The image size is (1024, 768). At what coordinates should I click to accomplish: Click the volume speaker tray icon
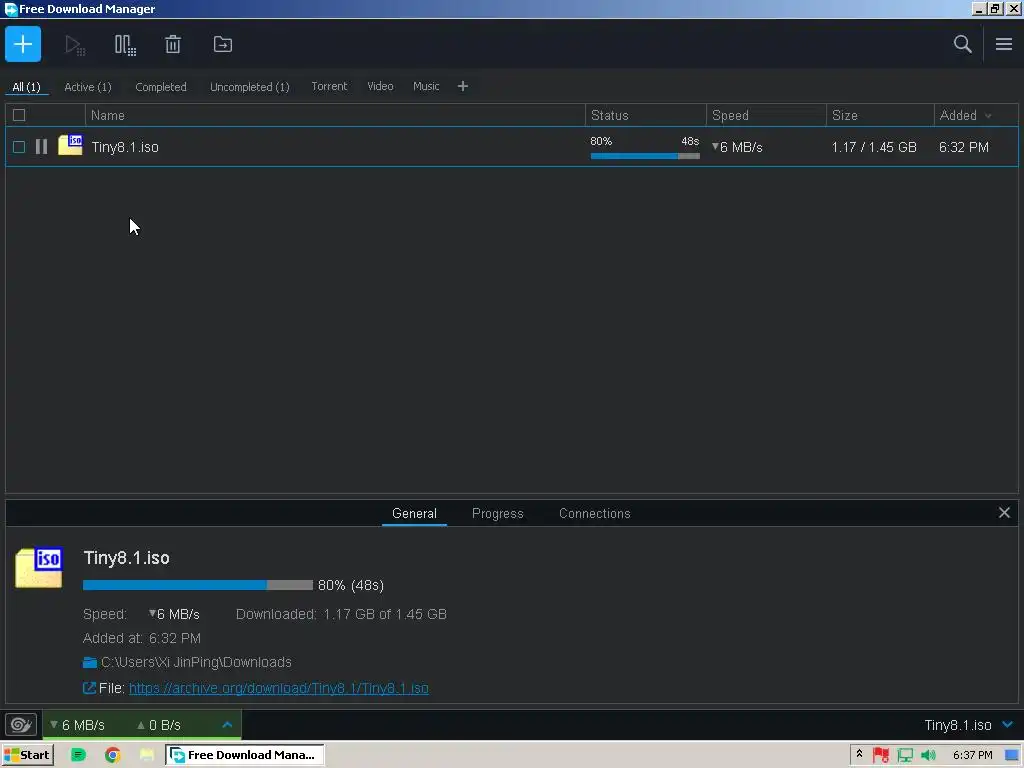click(928, 756)
